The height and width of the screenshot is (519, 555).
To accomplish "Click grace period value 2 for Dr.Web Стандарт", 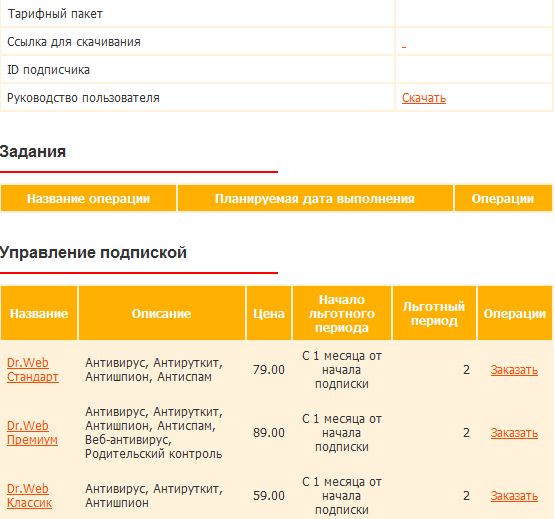I will (467, 370).
